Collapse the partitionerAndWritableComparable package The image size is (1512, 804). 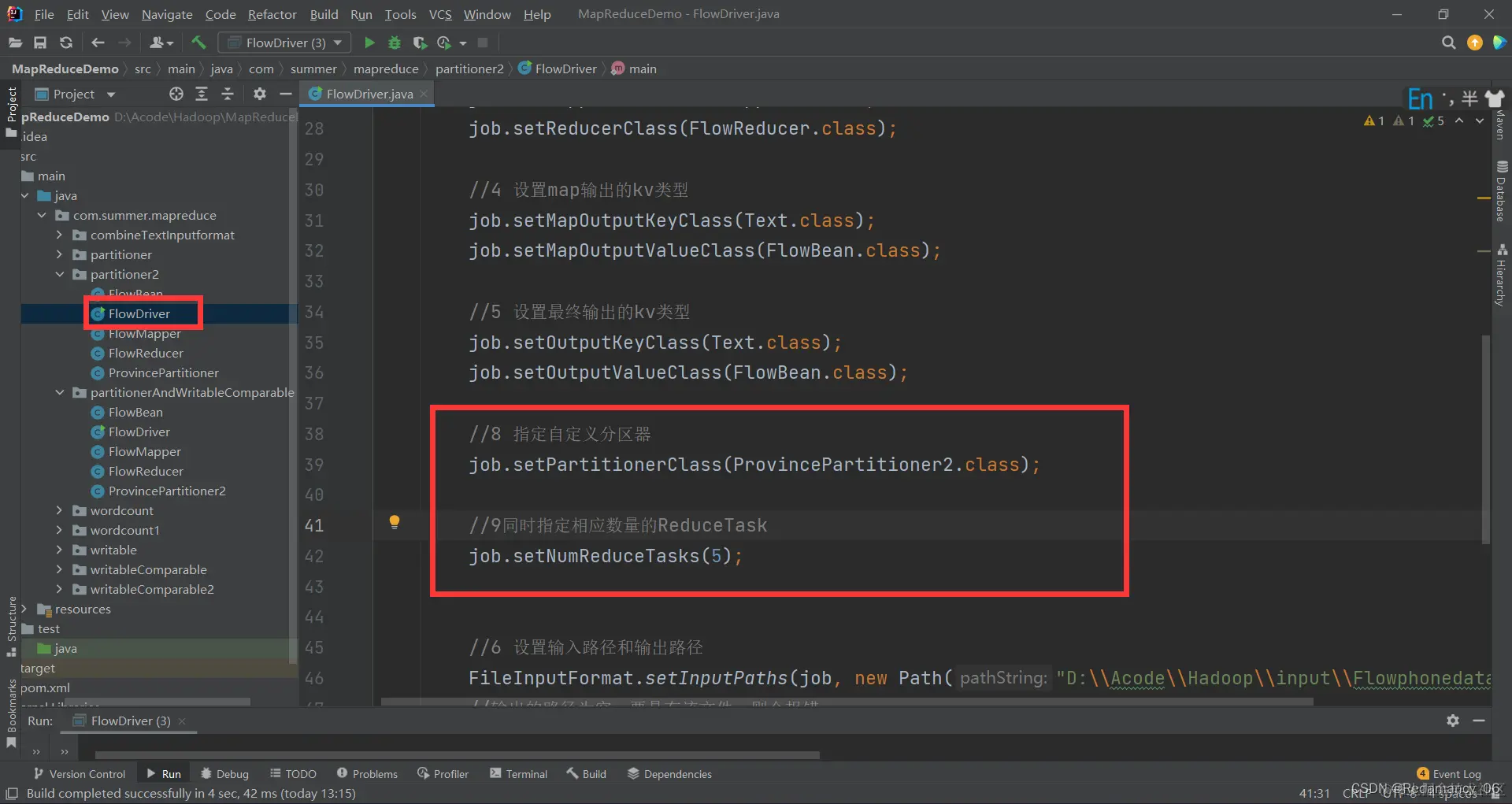click(x=60, y=392)
